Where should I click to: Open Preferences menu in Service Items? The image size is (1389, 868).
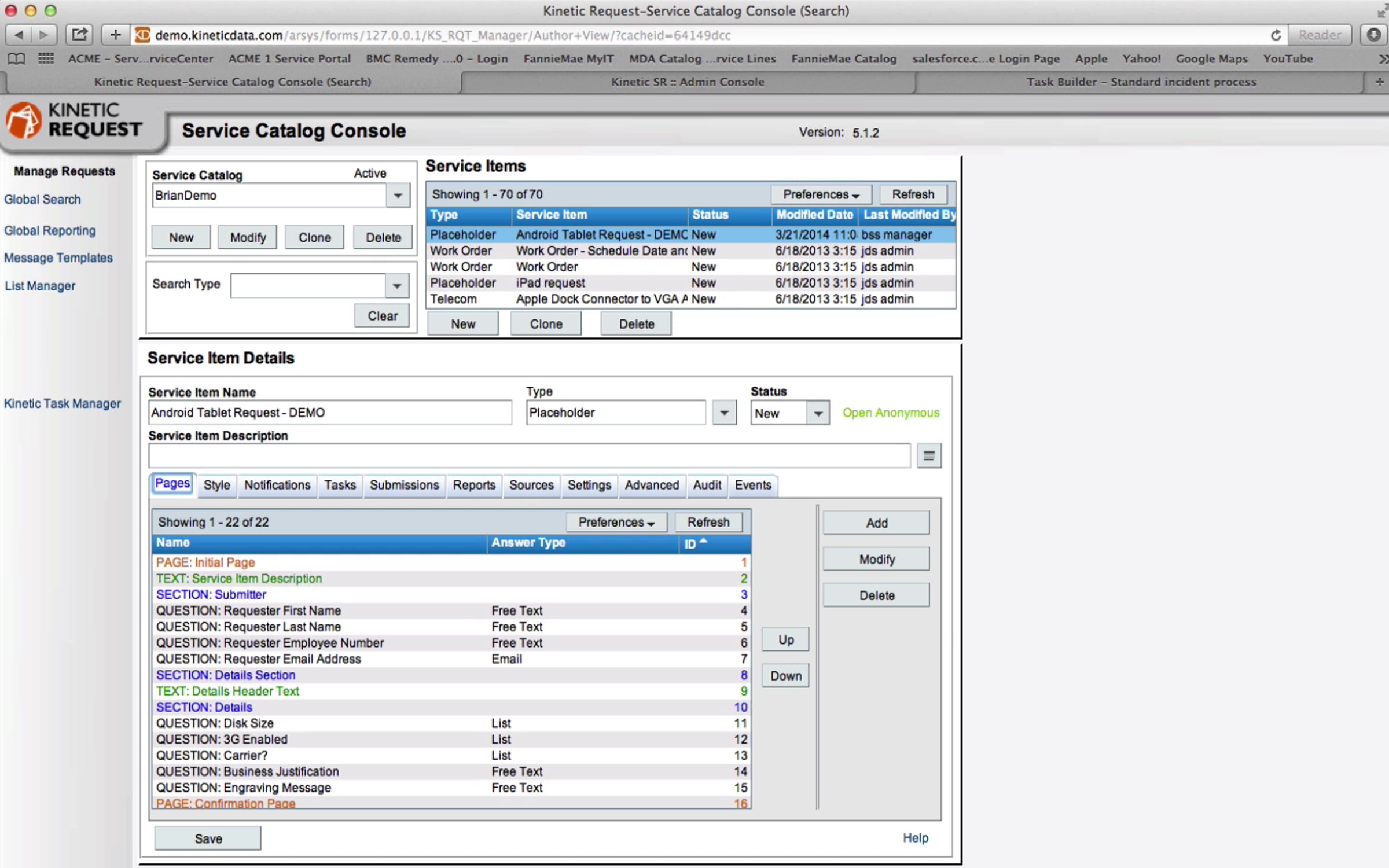point(820,194)
